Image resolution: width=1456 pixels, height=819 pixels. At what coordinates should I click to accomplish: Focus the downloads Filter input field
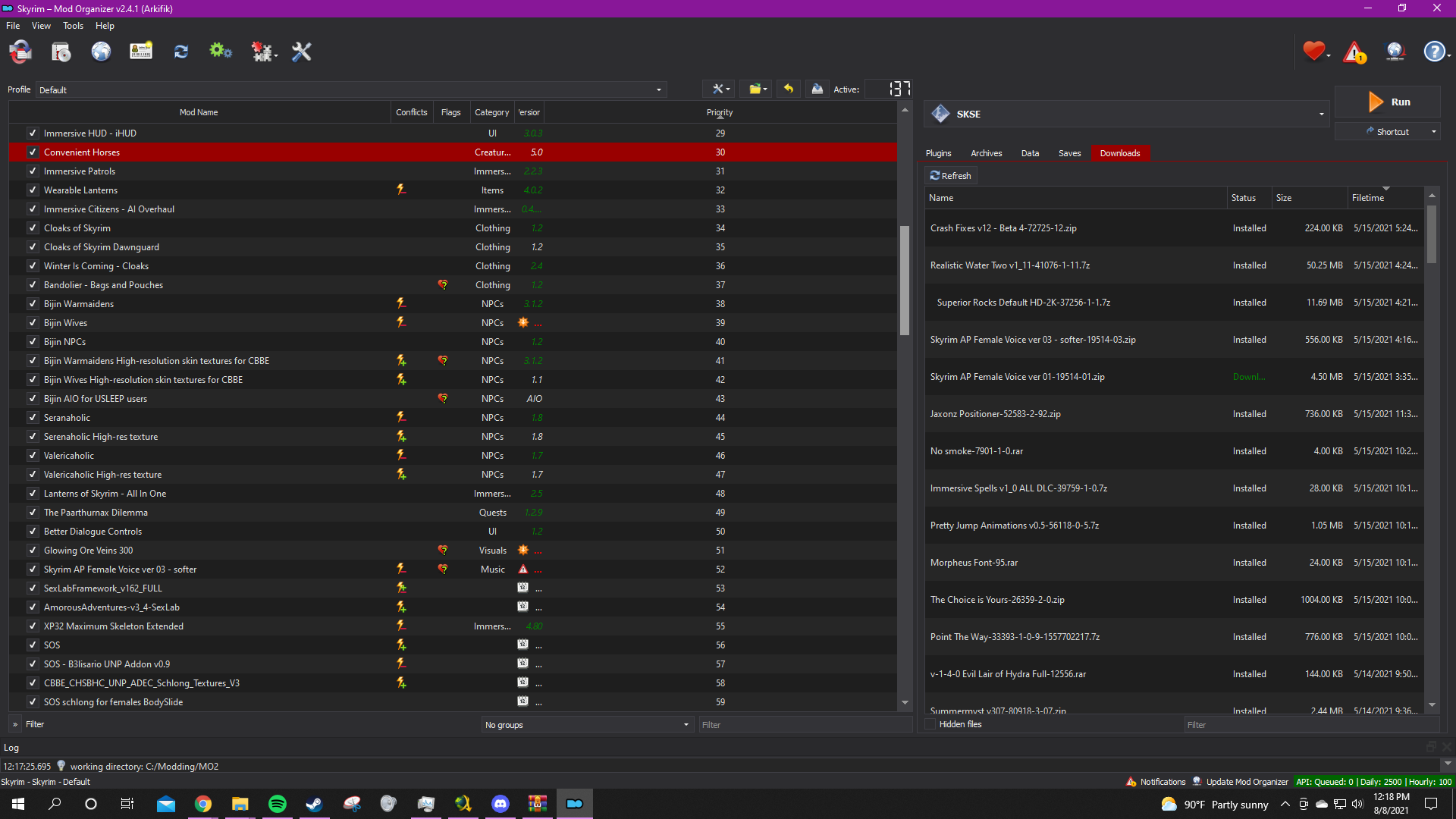[x=1312, y=725]
